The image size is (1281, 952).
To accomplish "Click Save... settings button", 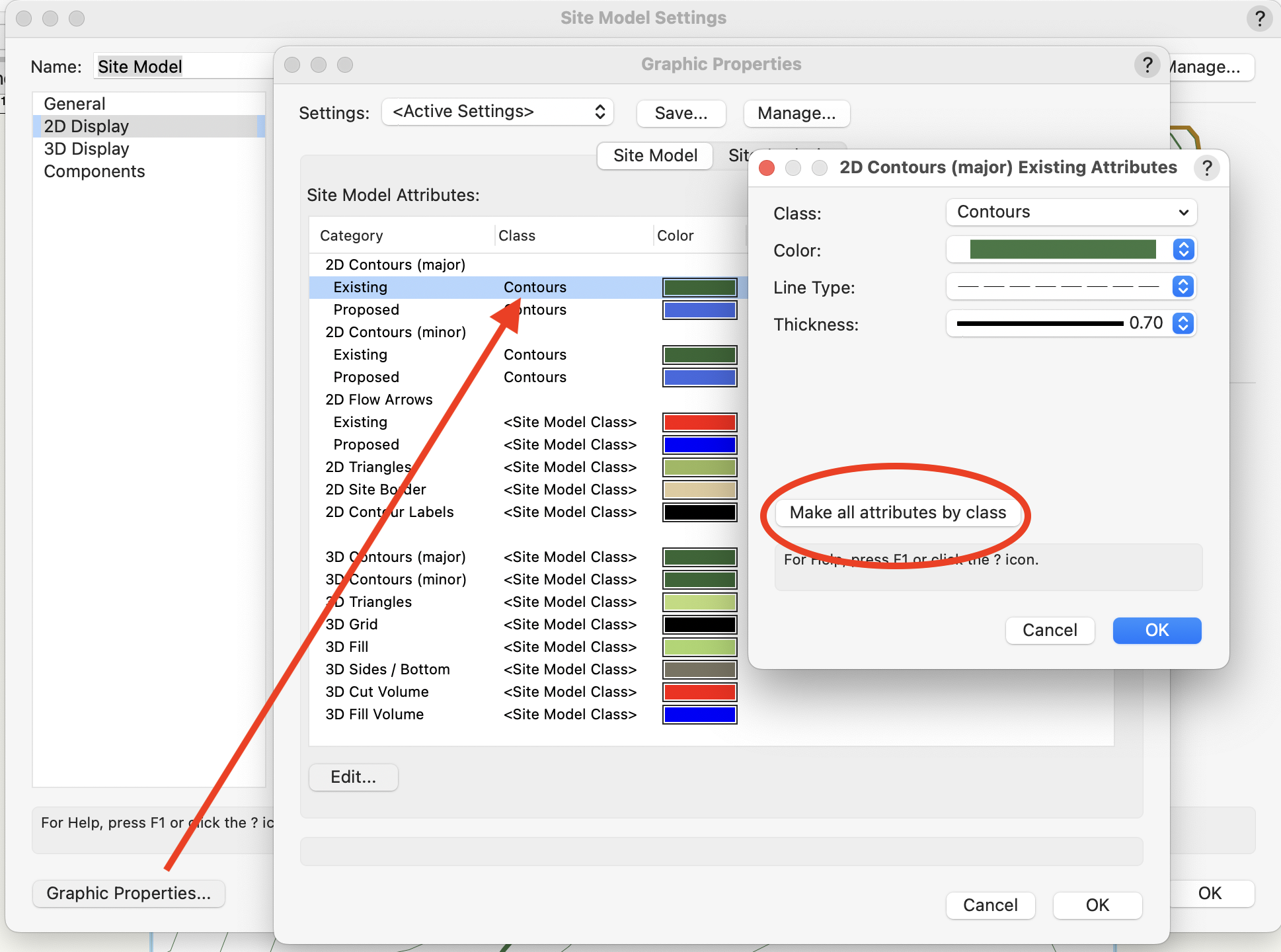I will 681,113.
